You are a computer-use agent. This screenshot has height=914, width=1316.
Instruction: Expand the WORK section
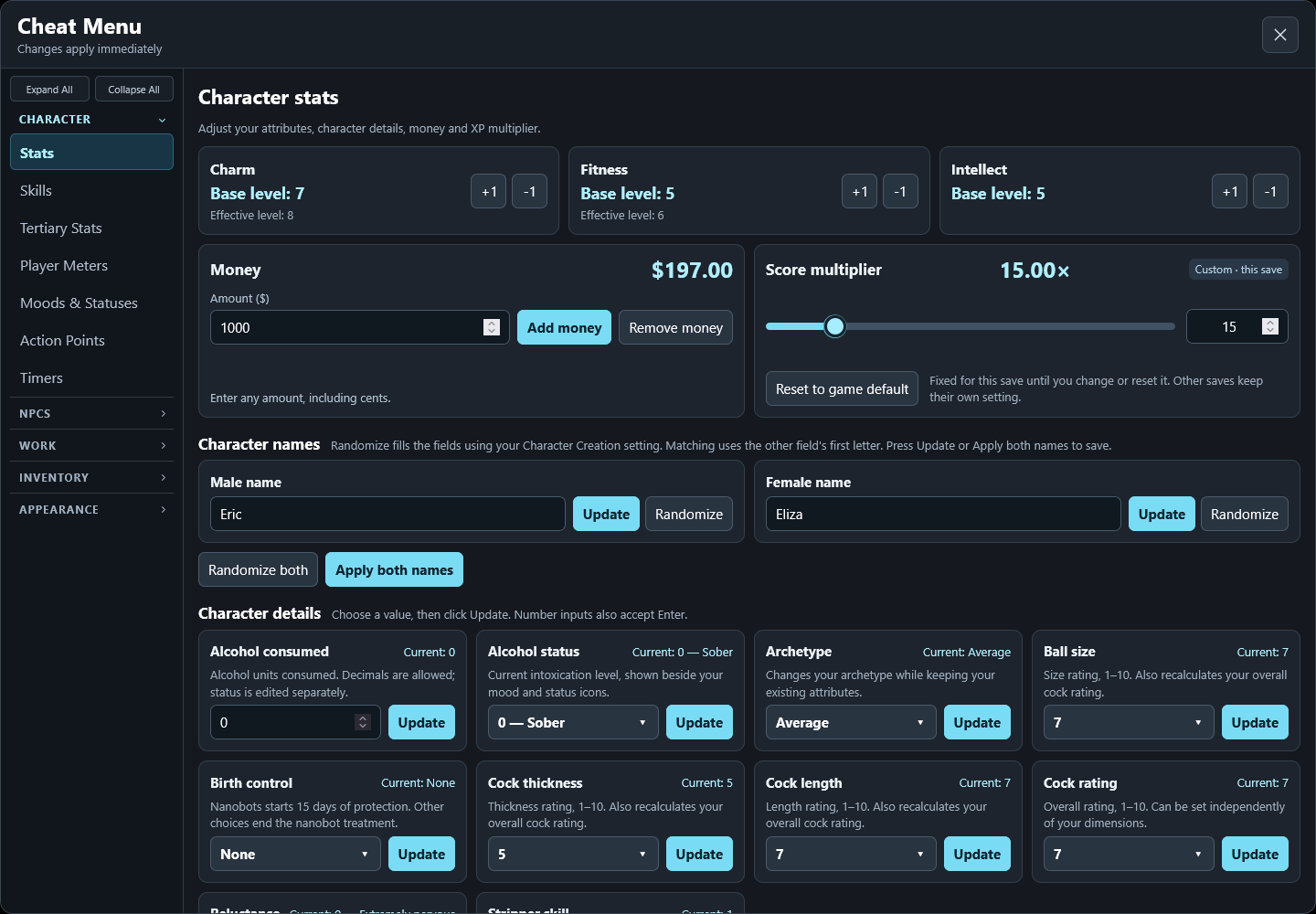tap(91, 445)
